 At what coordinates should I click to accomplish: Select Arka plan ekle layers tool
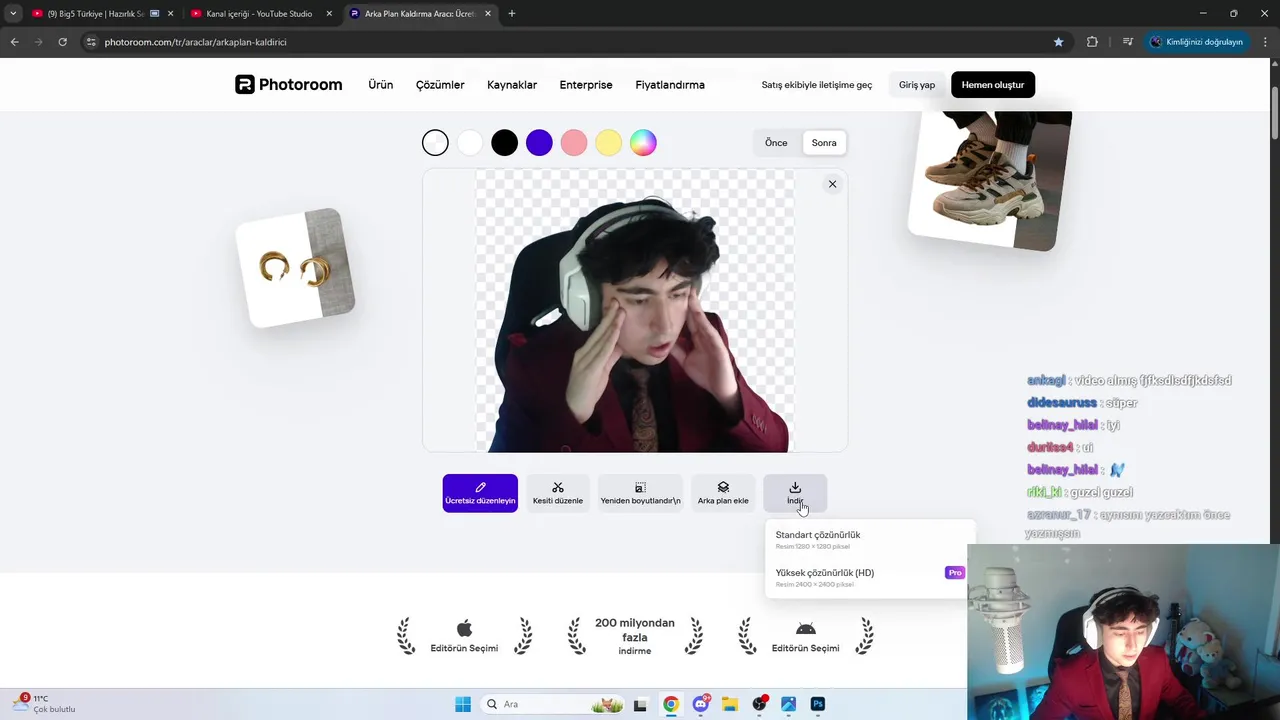[x=723, y=493]
